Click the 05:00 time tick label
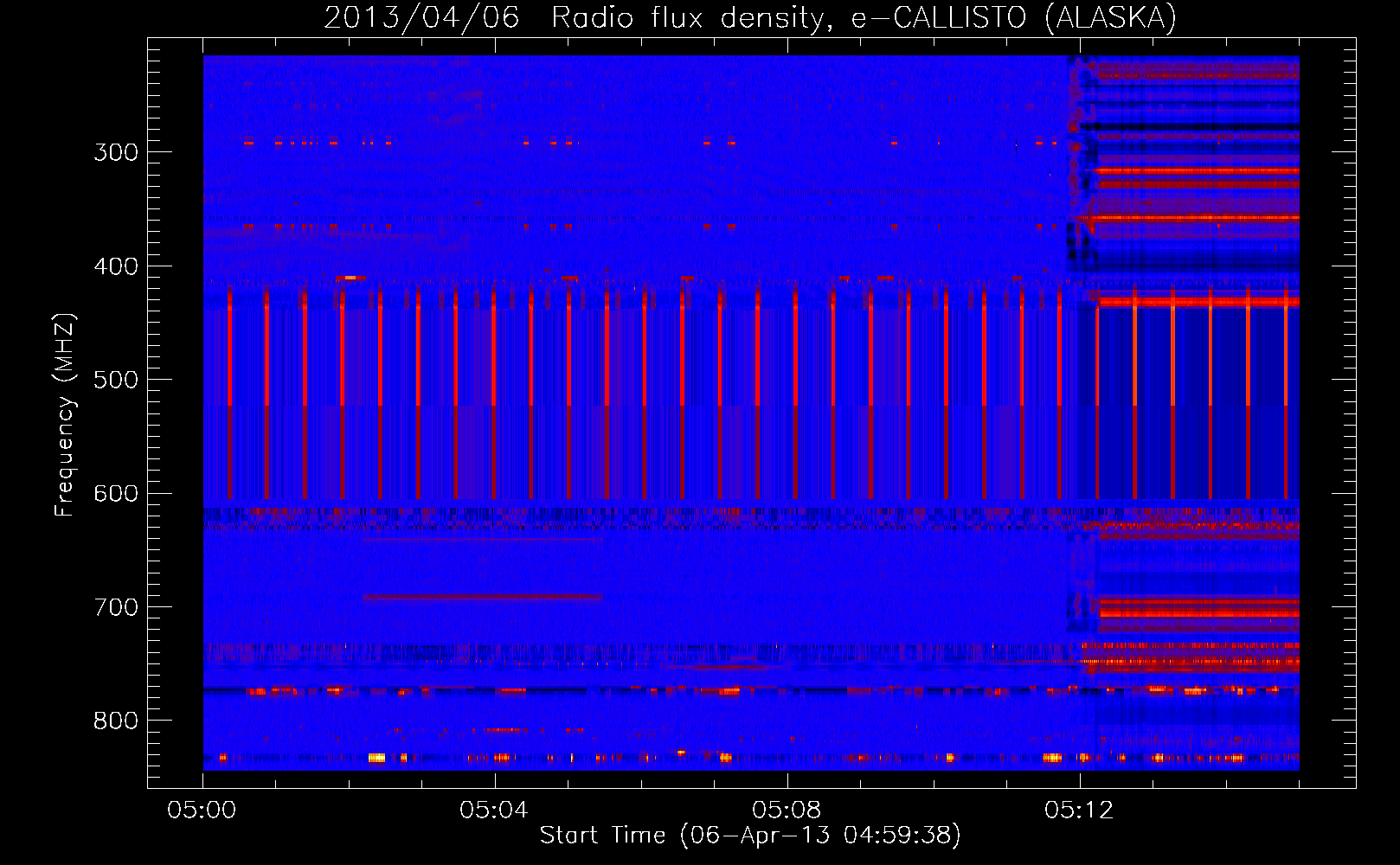 click(x=202, y=811)
